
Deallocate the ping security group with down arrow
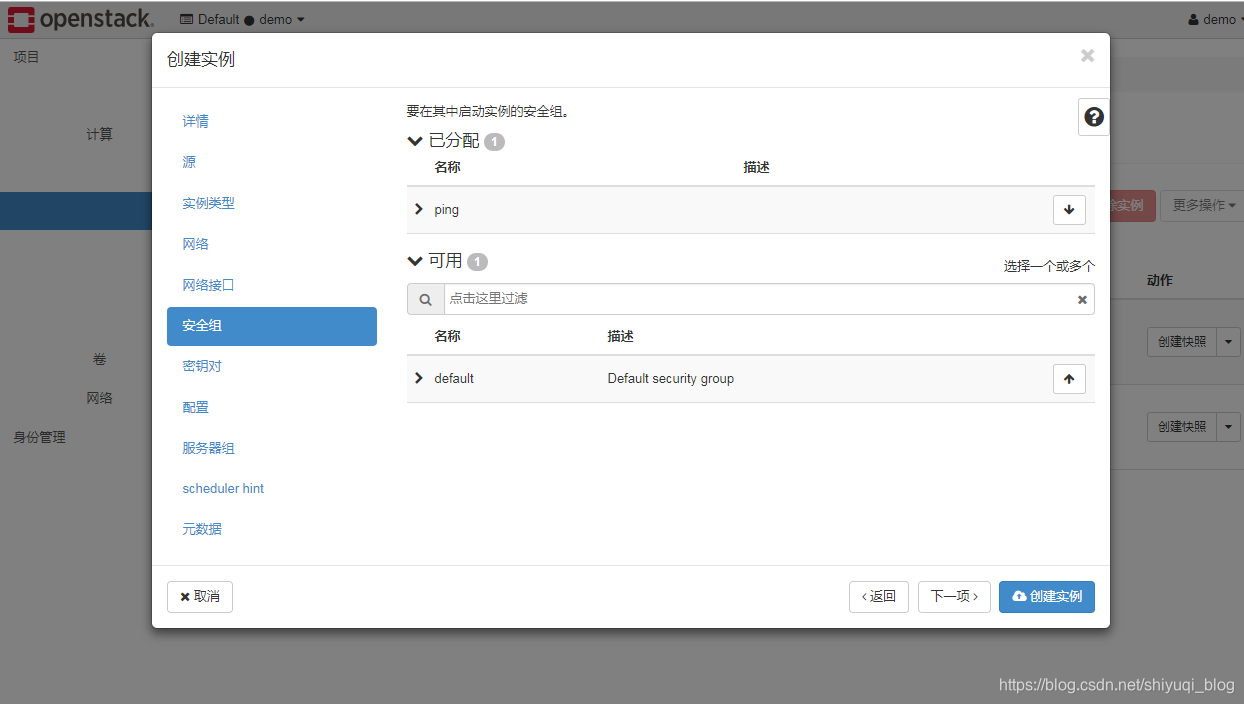coord(1069,210)
